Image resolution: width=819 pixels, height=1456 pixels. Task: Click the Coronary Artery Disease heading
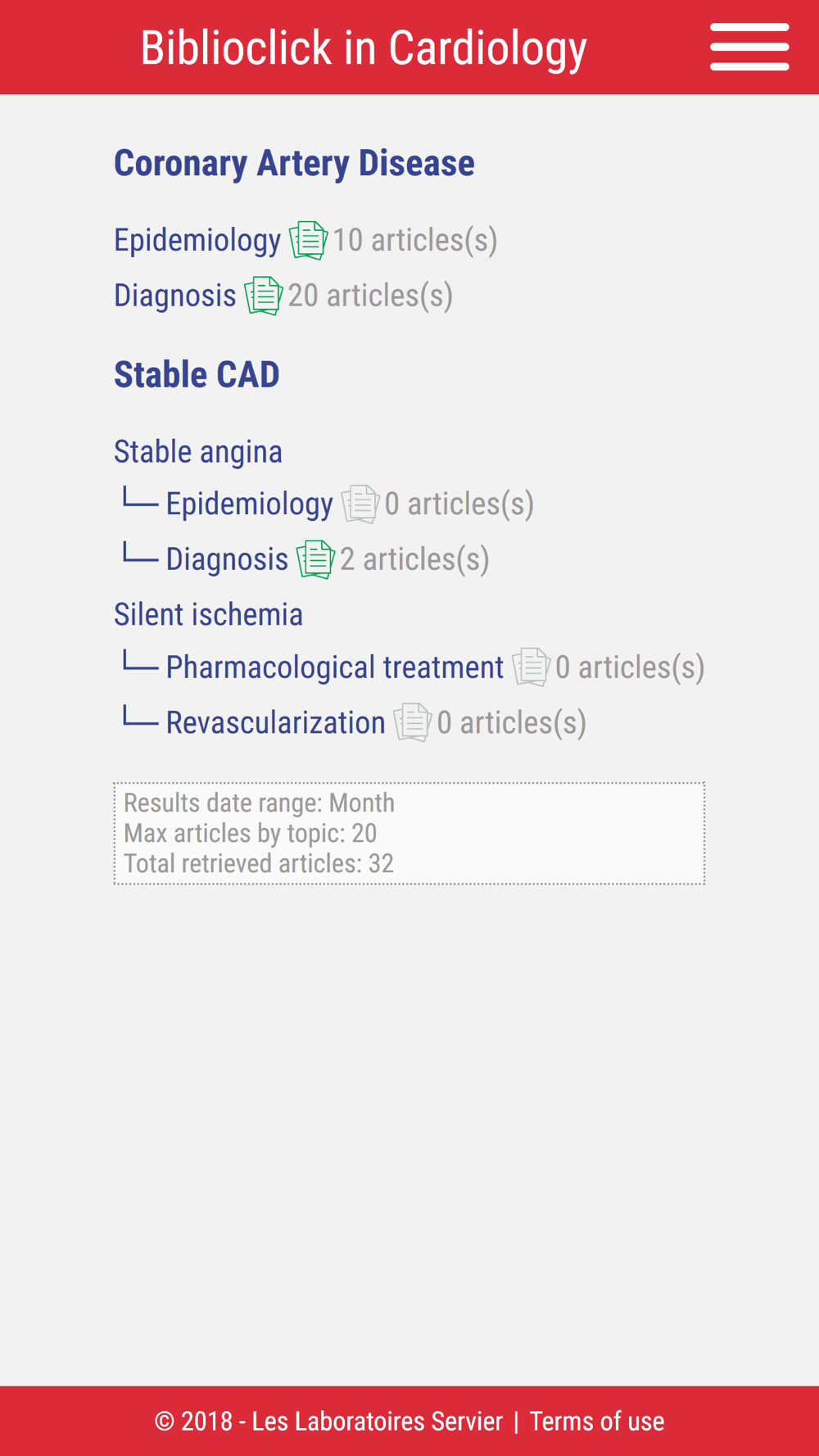tap(294, 163)
